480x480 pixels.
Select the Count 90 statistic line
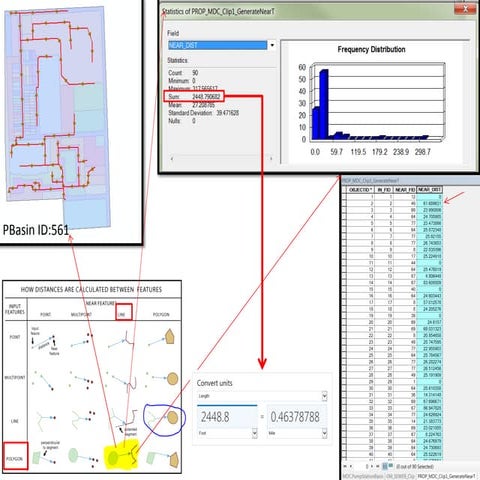pyautogui.click(x=183, y=73)
